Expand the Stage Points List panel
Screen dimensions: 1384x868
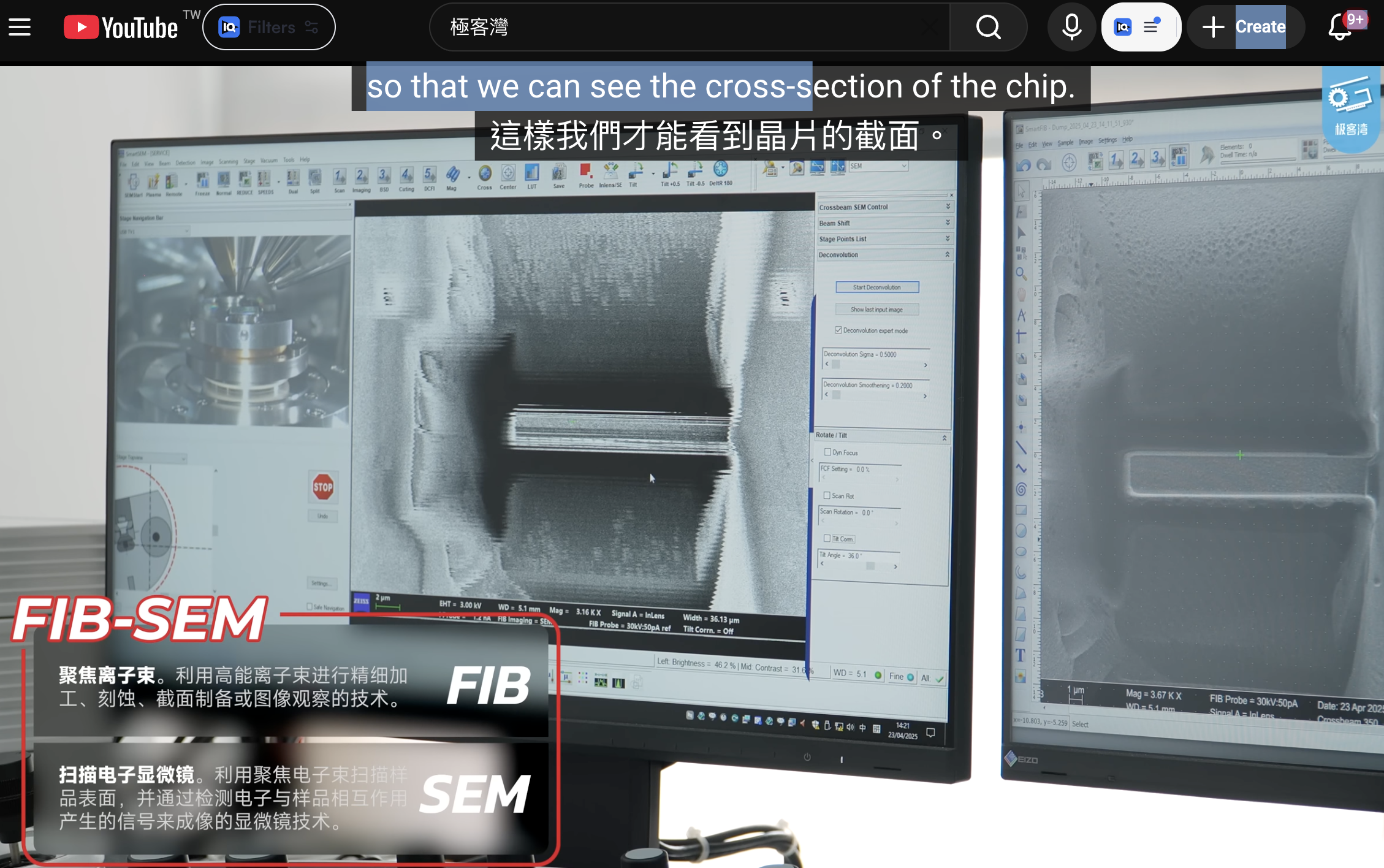click(948, 238)
